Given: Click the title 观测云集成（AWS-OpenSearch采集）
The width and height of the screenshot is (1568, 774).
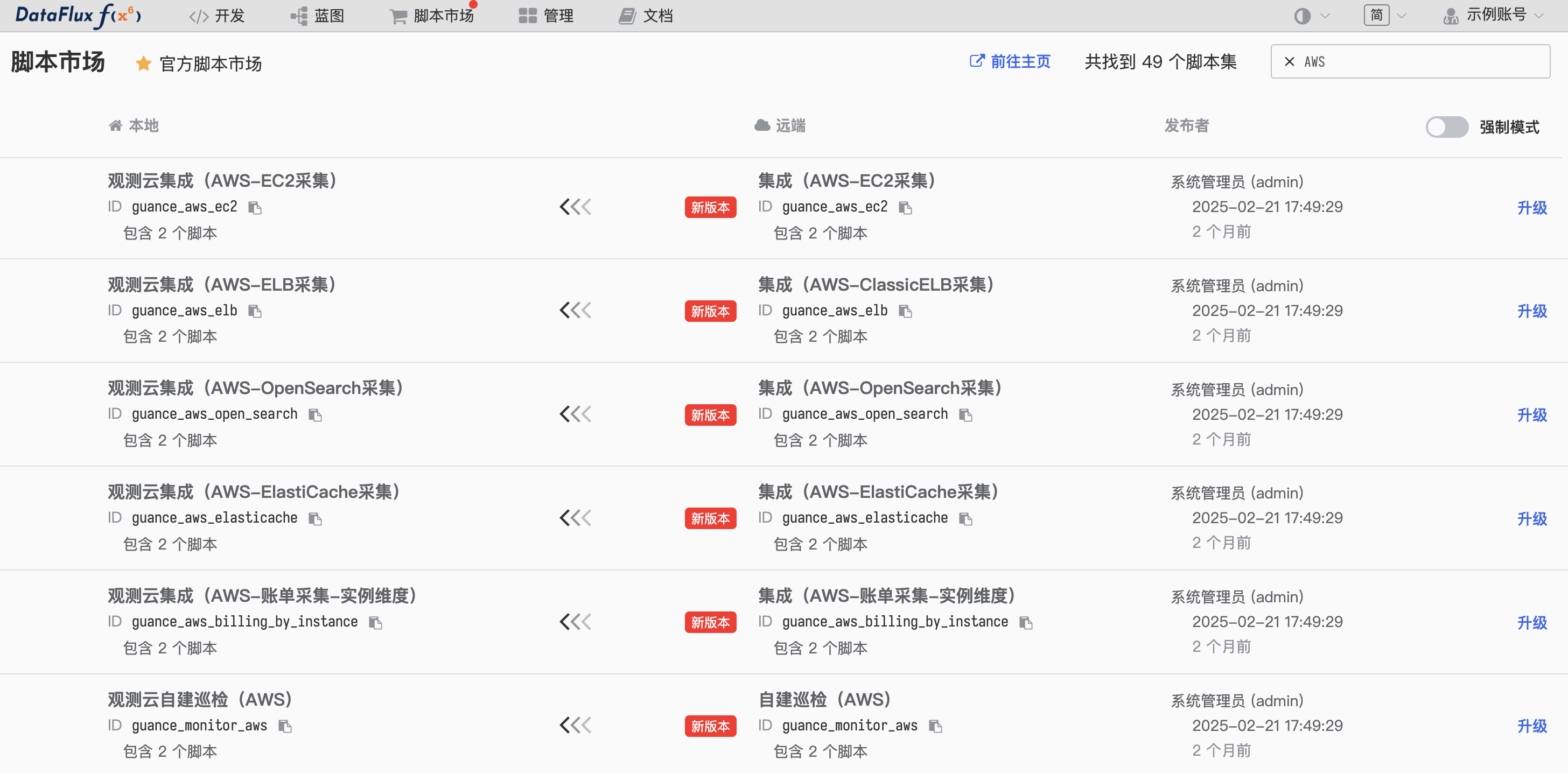Looking at the screenshot, I should (257, 388).
